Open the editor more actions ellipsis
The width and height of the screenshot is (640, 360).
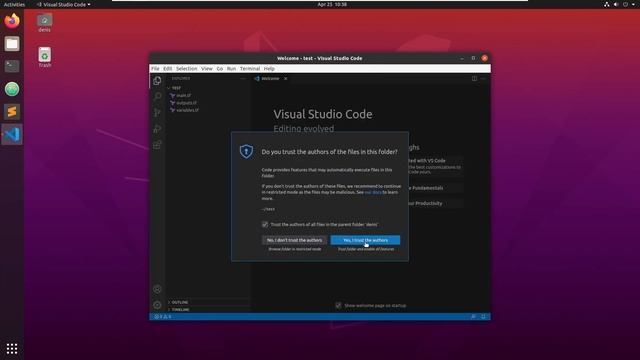pos(483,78)
